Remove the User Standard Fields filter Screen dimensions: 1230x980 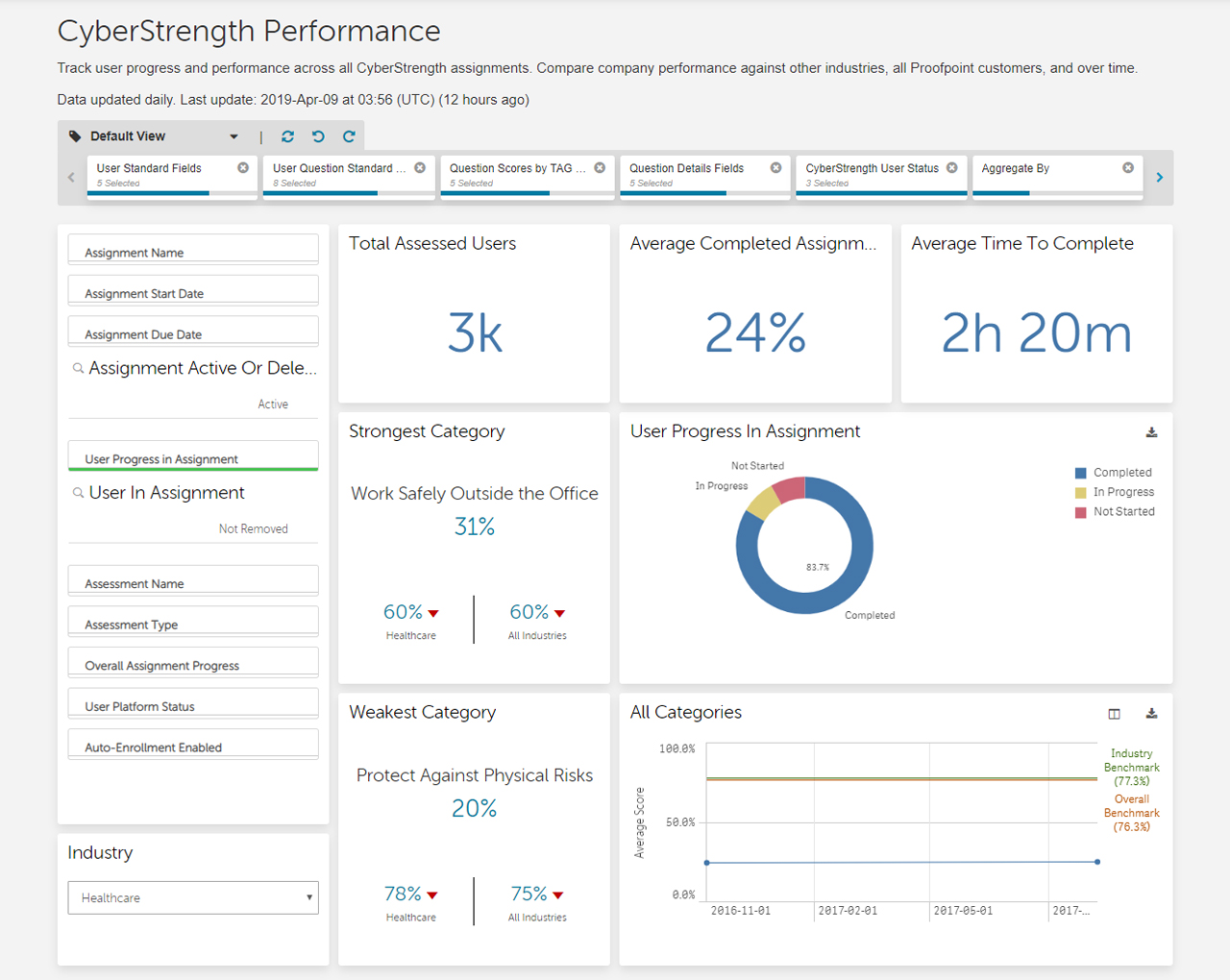[243, 167]
